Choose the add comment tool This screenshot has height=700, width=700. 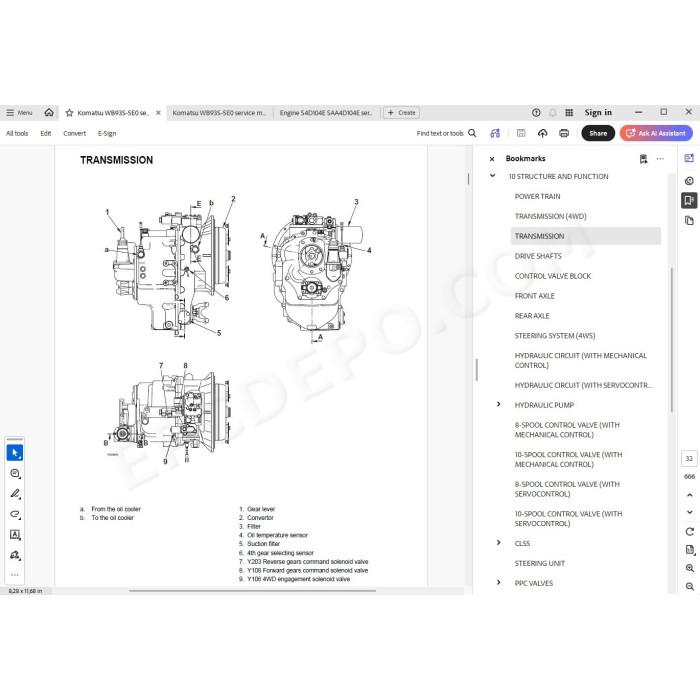tap(15, 474)
